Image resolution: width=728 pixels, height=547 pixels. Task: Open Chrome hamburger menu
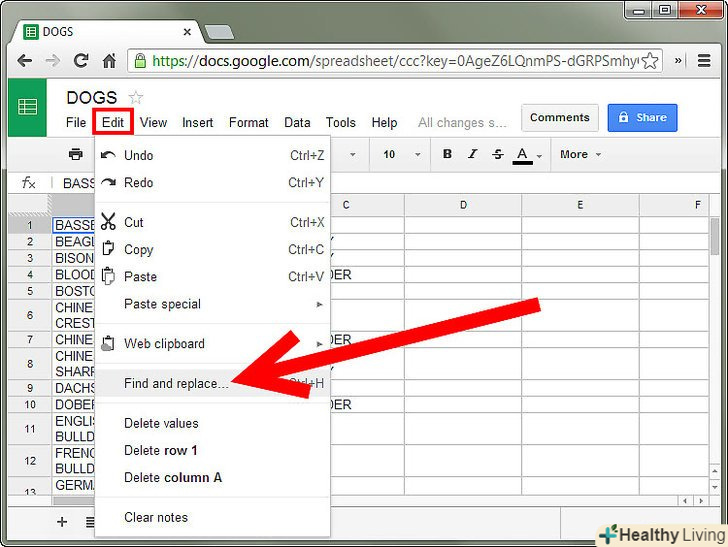(704, 60)
